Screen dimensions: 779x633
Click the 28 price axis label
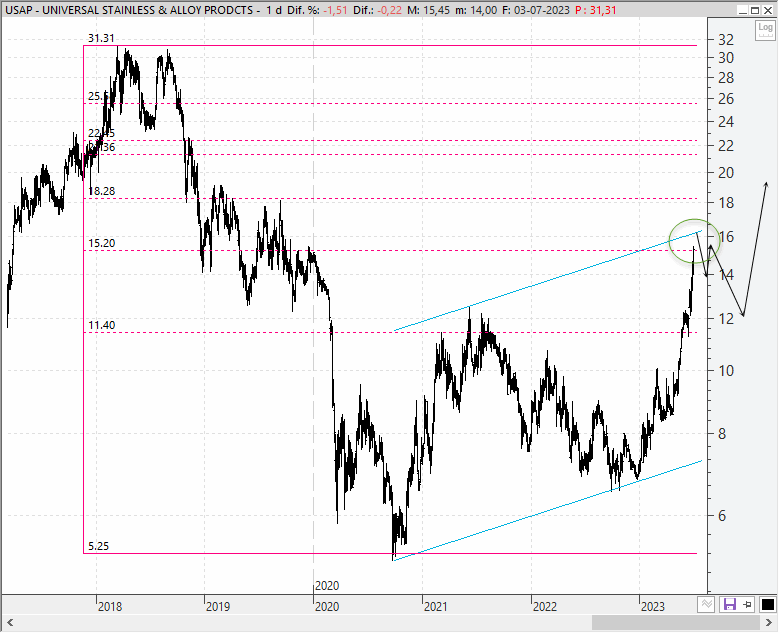point(726,78)
